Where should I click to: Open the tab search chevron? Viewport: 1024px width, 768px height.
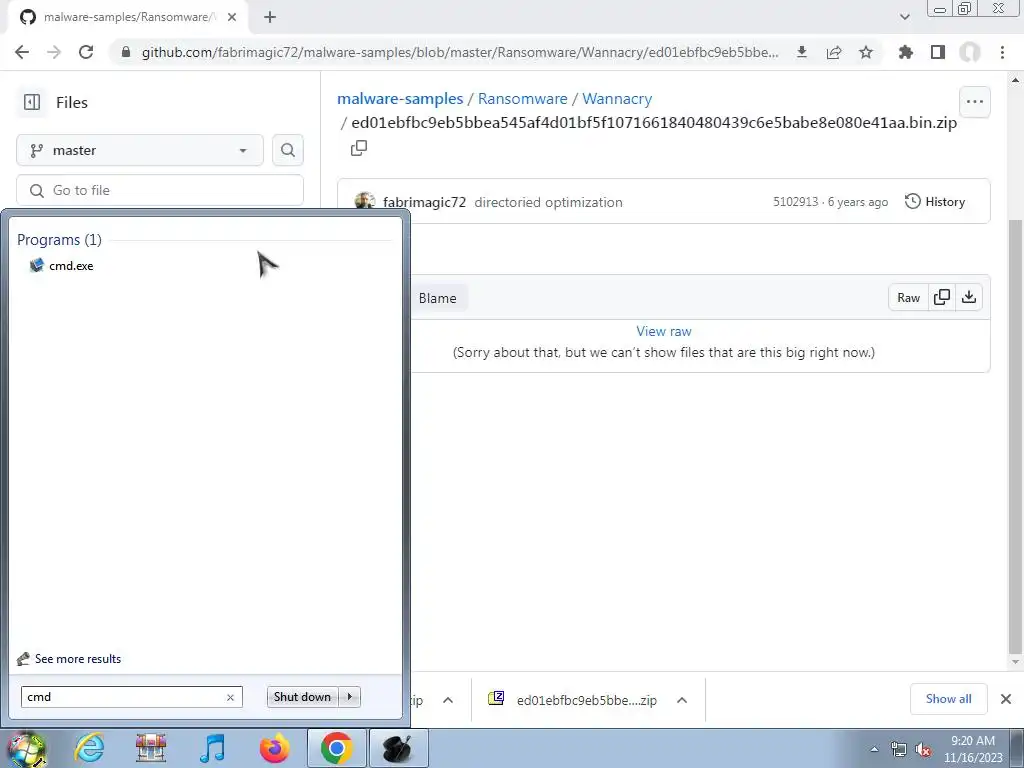(x=904, y=17)
